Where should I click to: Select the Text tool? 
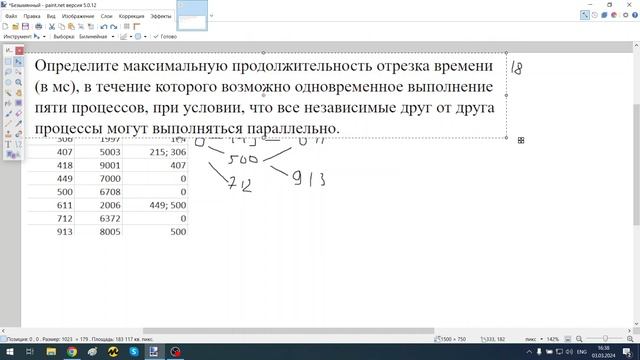pyautogui.click(x=8, y=144)
